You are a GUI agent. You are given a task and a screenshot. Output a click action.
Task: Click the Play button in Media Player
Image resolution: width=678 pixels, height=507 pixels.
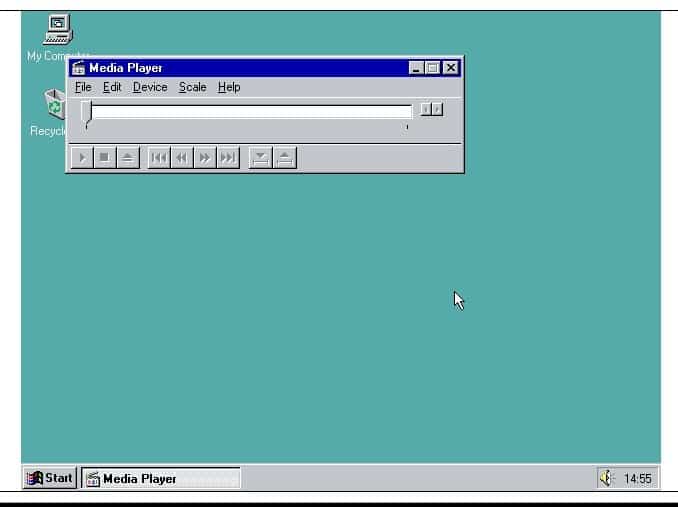pos(82,158)
